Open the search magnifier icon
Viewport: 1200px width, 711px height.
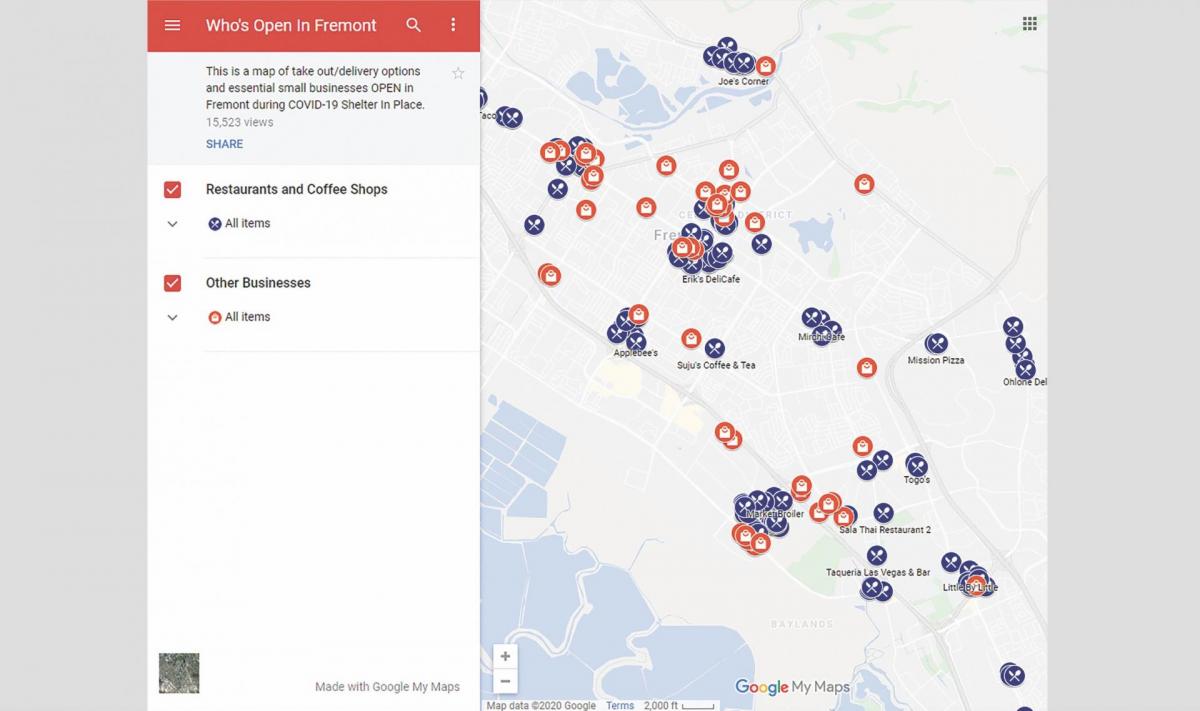coord(413,25)
